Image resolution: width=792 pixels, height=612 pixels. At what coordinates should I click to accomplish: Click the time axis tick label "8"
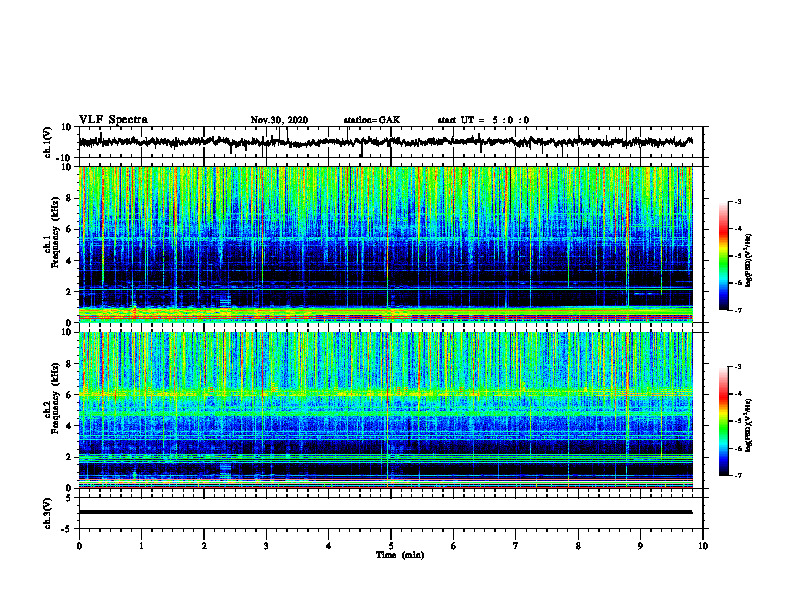(578, 546)
